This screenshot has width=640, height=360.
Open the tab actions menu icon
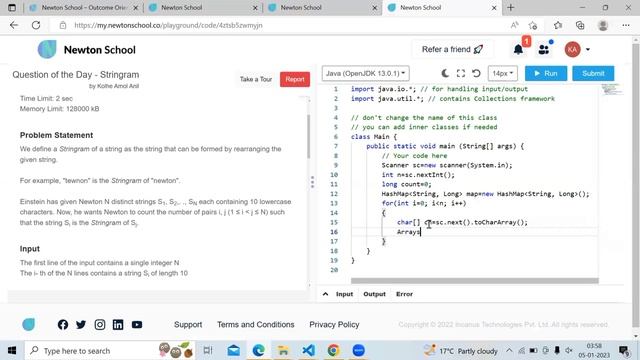point(12,7)
